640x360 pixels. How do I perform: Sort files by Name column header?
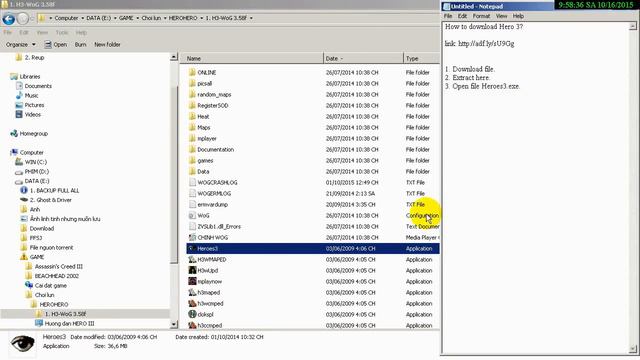(x=251, y=58)
